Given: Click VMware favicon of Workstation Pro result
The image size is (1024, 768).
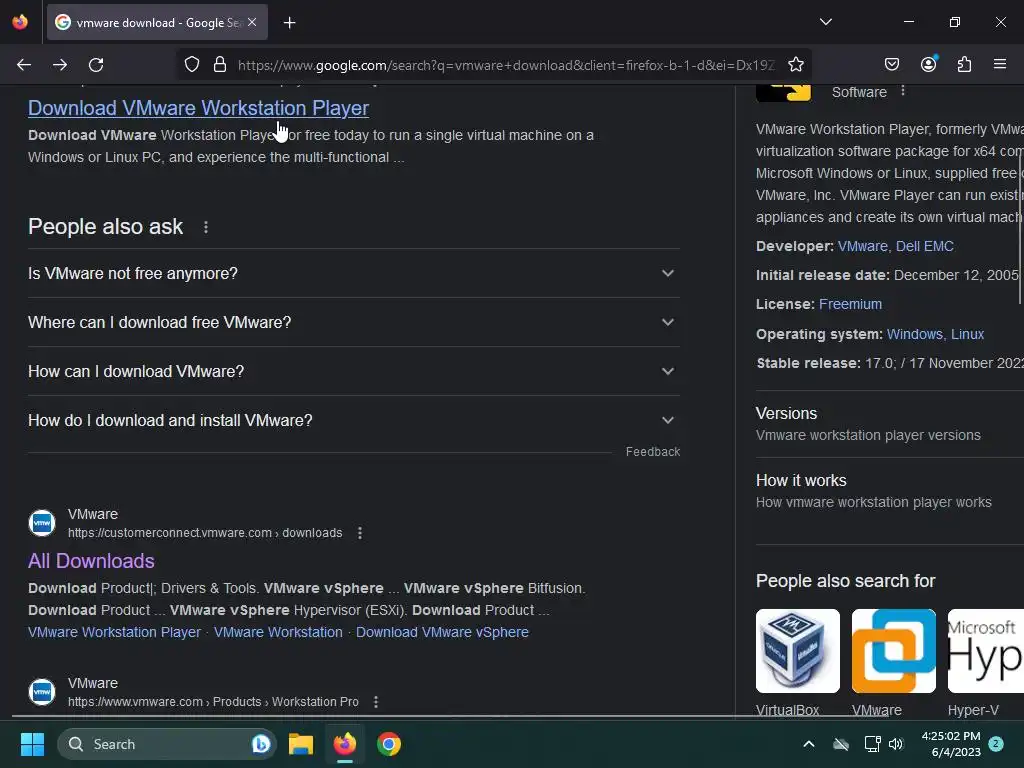Looking at the screenshot, I should [42, 692].
